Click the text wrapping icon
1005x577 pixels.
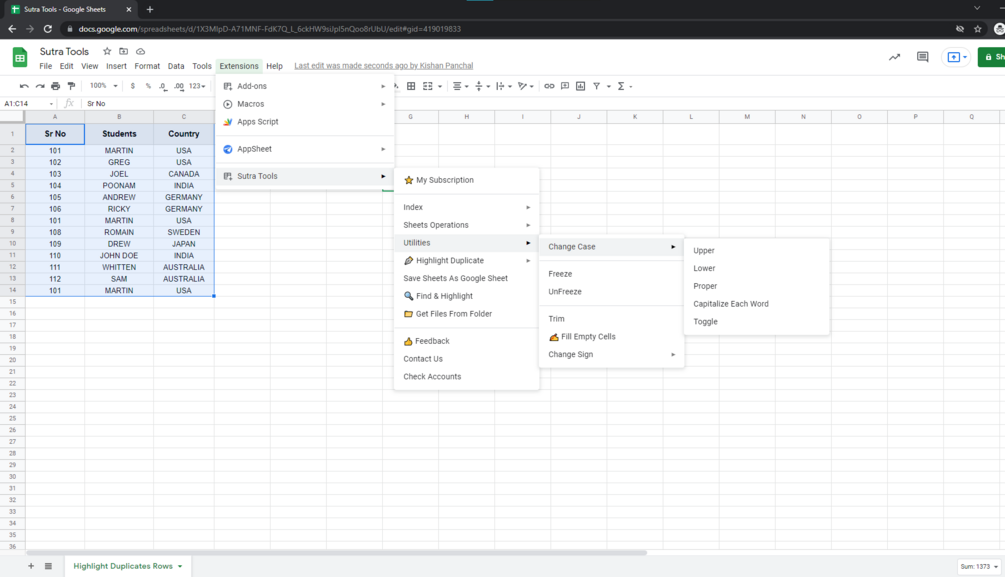click(501, 86)
